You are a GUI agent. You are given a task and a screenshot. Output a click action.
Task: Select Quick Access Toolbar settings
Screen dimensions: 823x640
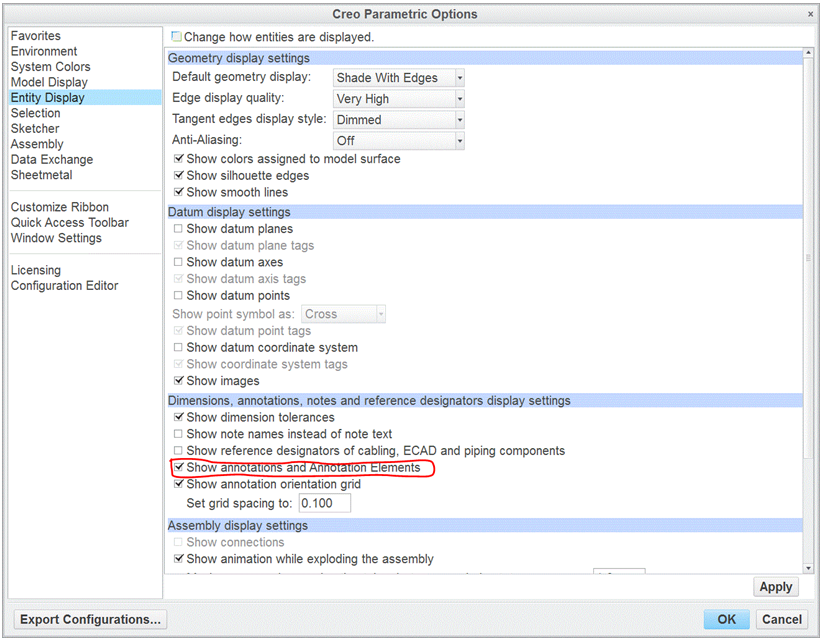69,223
